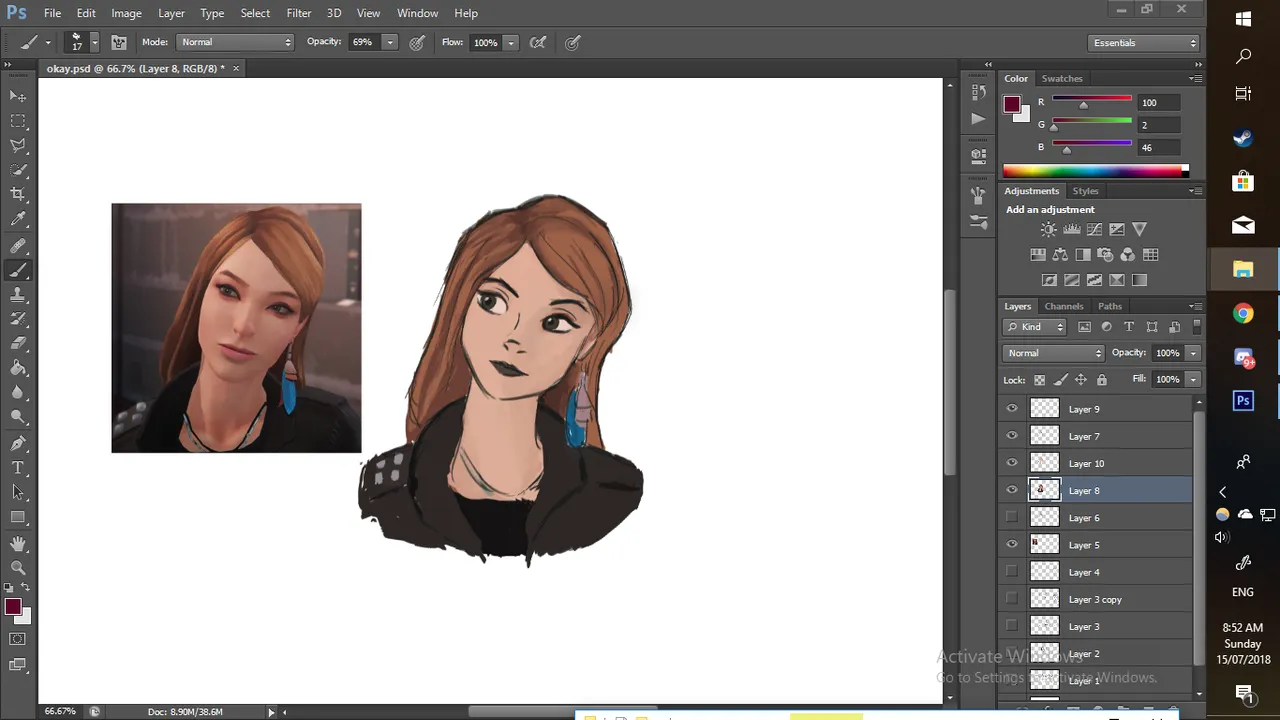Select the Rectangle shape tool
The height and width of the screenshot is (720, 1280).
coord(18,517)
